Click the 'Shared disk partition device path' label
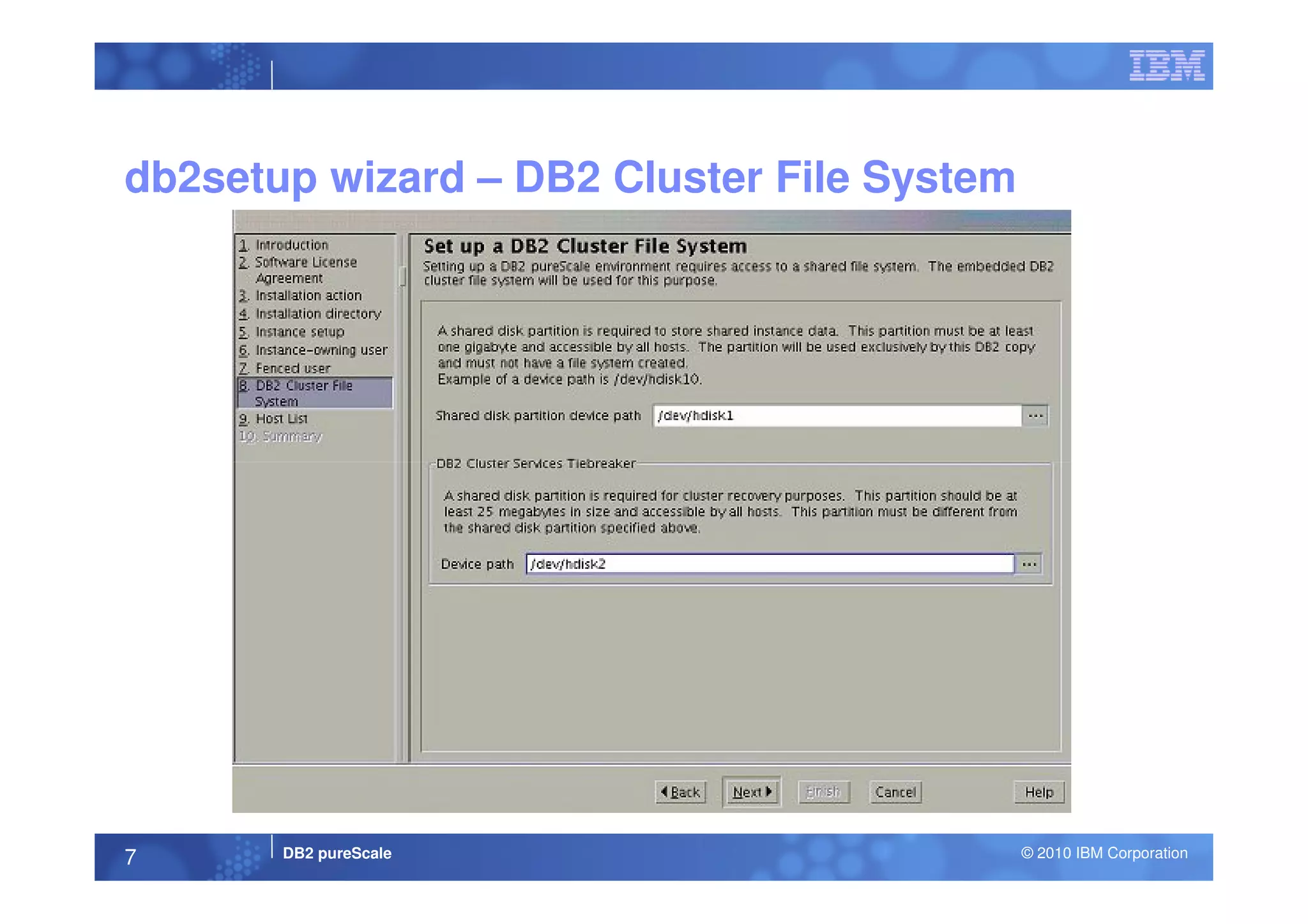Screen dimensions: 1308x924 pyautogui.click(x=538, y=416)
